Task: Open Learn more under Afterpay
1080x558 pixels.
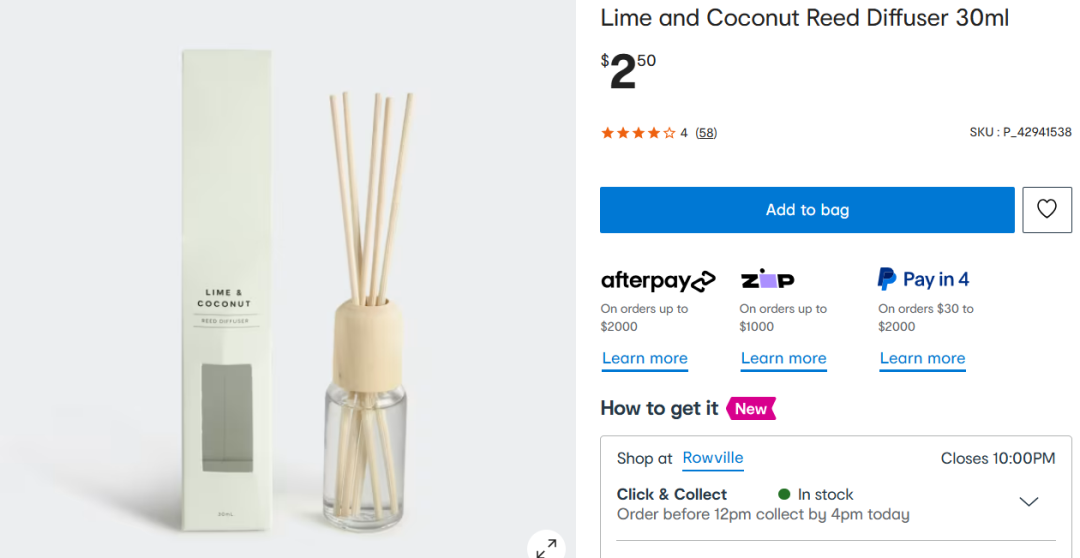Action: pyautogui.click(x=644, y=358)
